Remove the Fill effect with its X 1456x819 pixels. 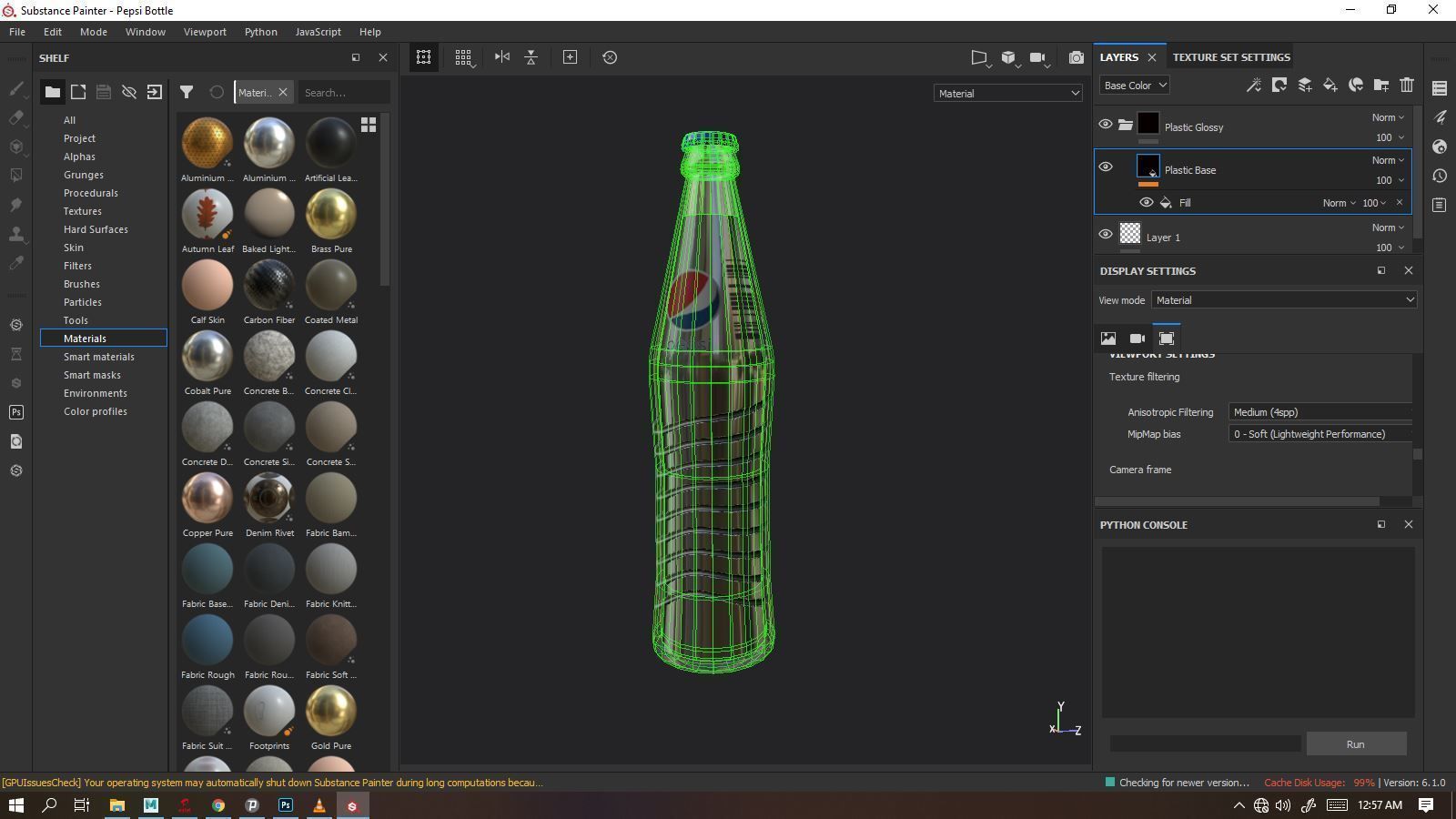tap(1400, 202)
